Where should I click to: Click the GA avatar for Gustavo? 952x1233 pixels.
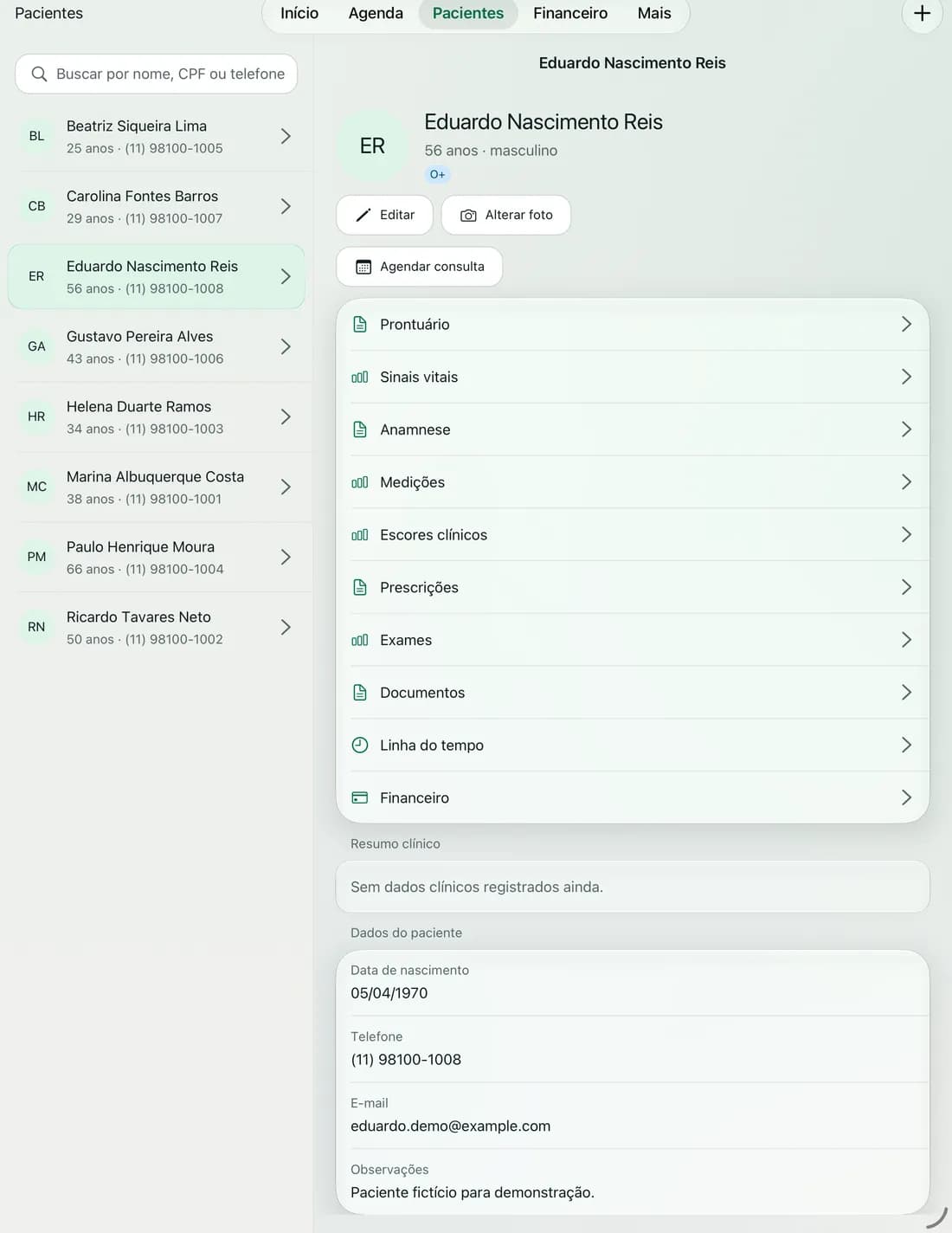point(36,346)
